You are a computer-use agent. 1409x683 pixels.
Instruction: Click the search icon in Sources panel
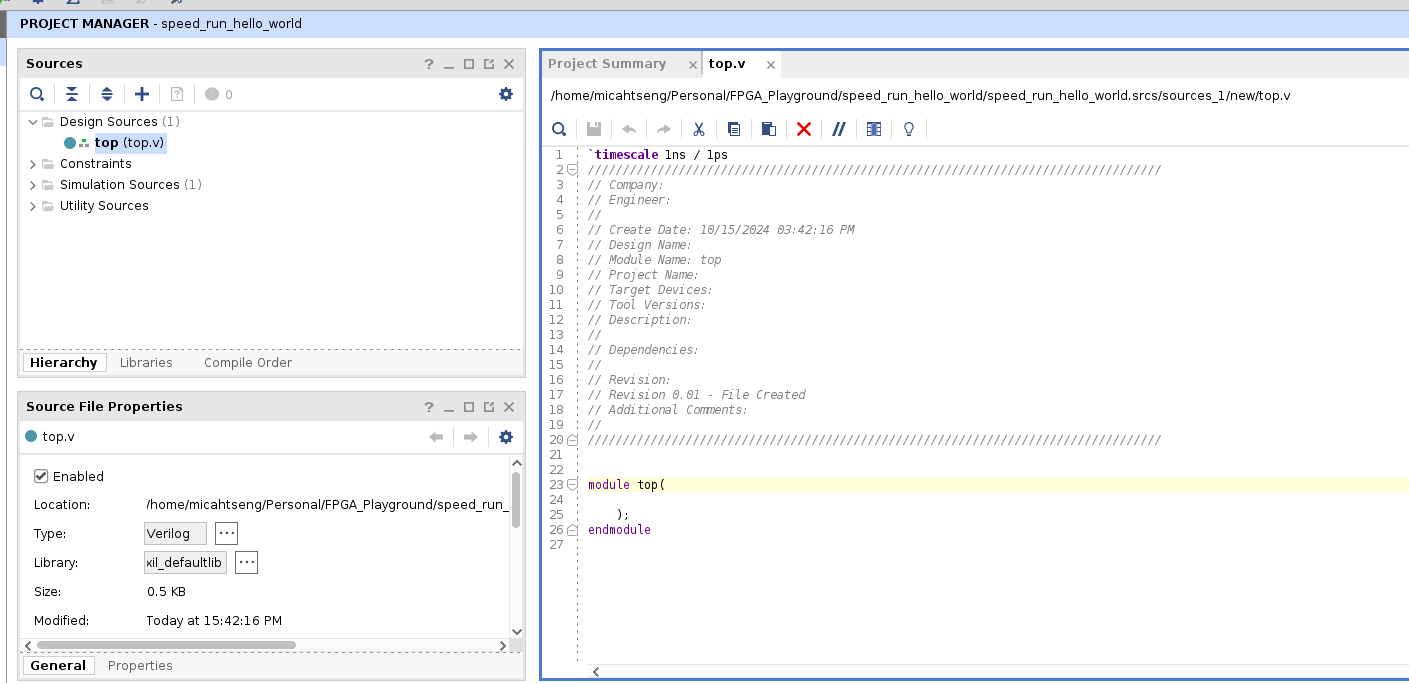click(x=37, y=94)
